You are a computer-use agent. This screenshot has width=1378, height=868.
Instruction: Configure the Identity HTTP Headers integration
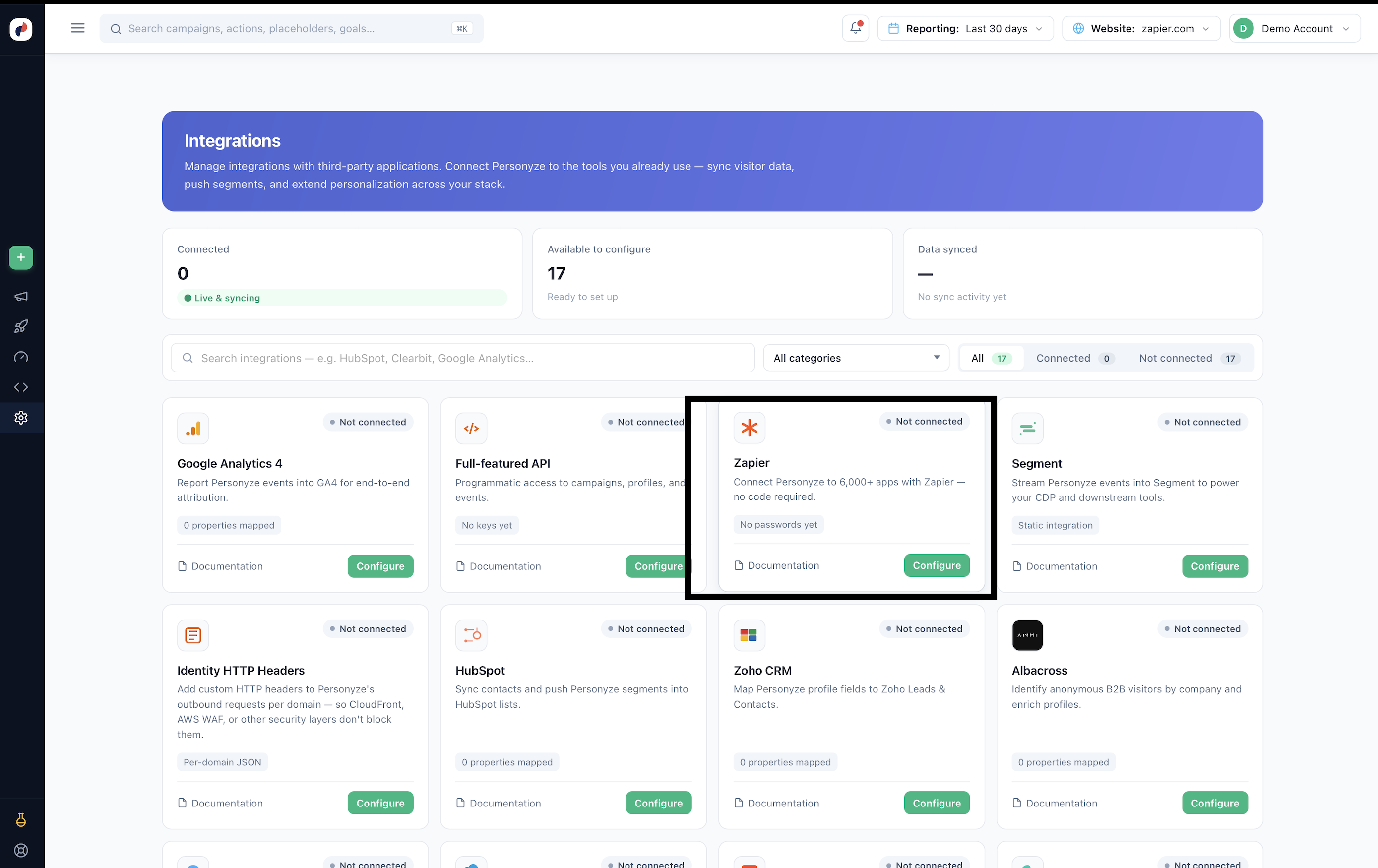pos(380,804)
